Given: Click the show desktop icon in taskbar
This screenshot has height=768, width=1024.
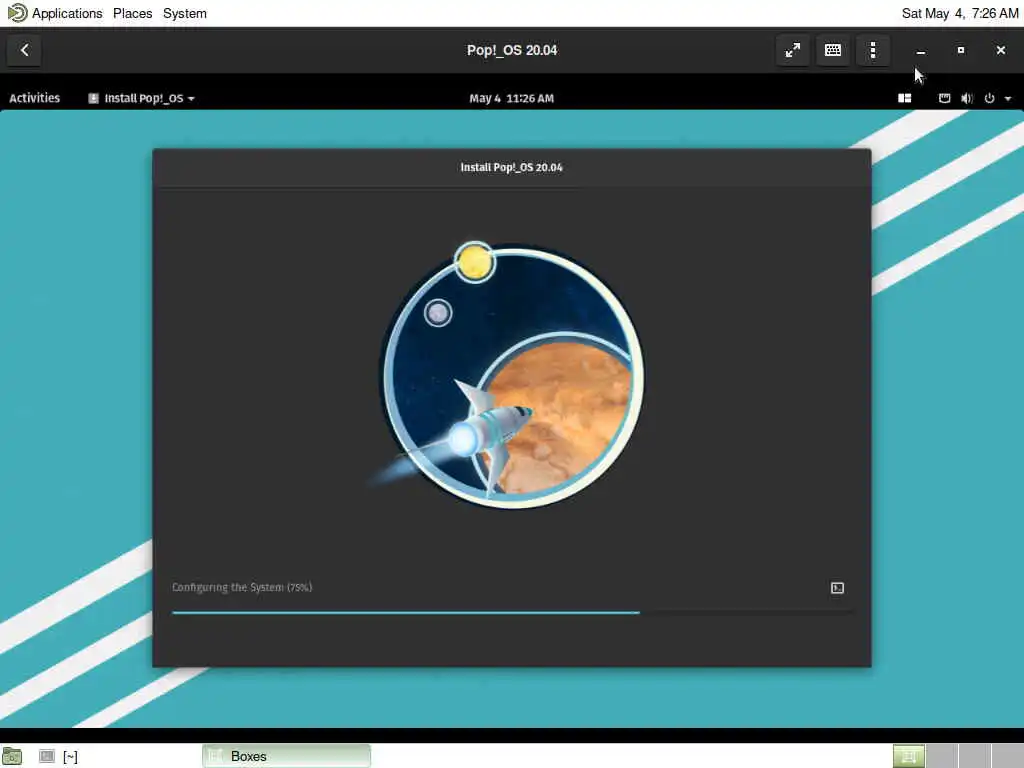Looking at the screenshot, I should 12,756.
